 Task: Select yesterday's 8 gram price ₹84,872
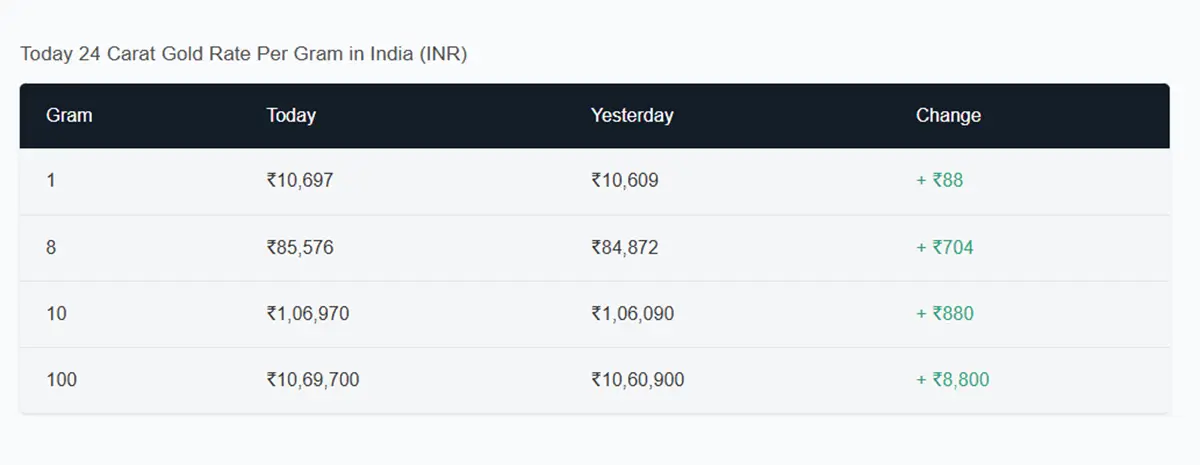[x=625, y=247]
